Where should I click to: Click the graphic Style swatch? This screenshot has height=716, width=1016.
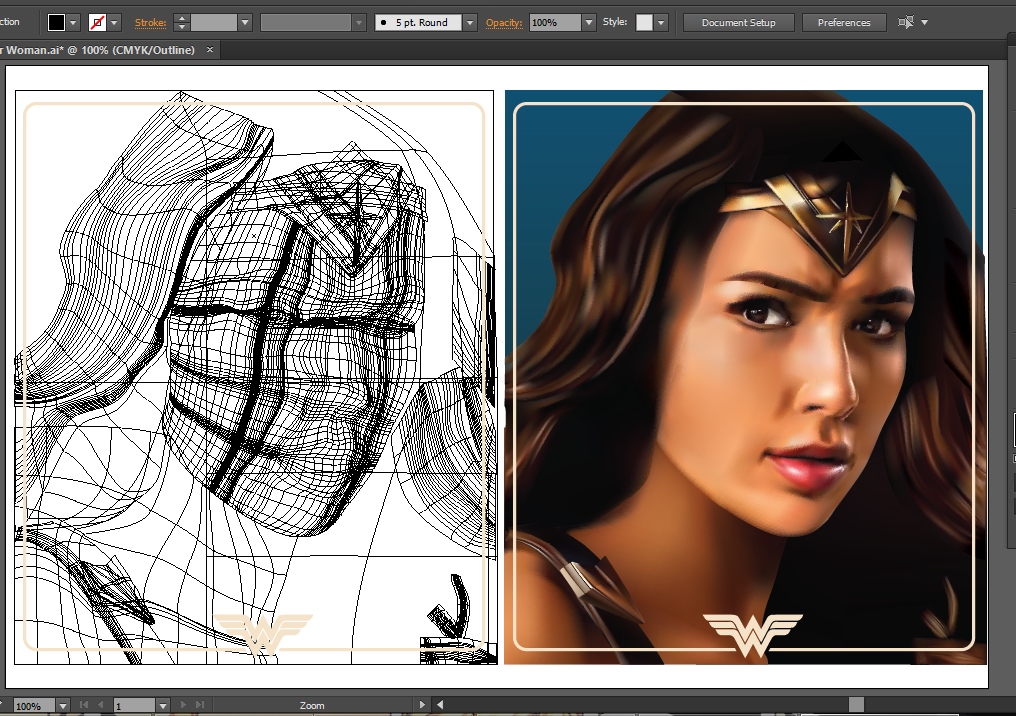pos(644,23)
